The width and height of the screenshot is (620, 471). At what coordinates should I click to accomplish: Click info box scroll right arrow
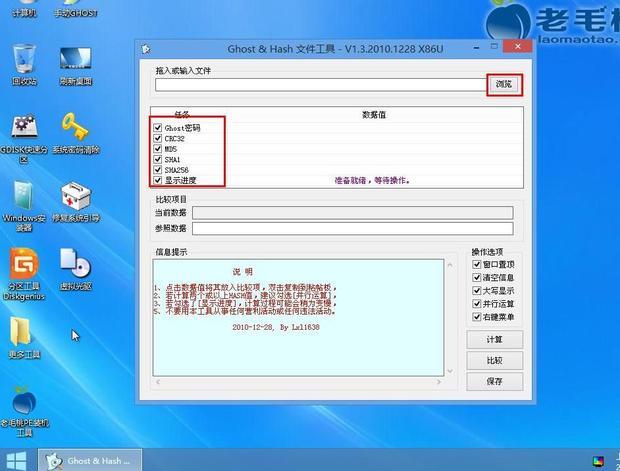click(x=439, y=382)
